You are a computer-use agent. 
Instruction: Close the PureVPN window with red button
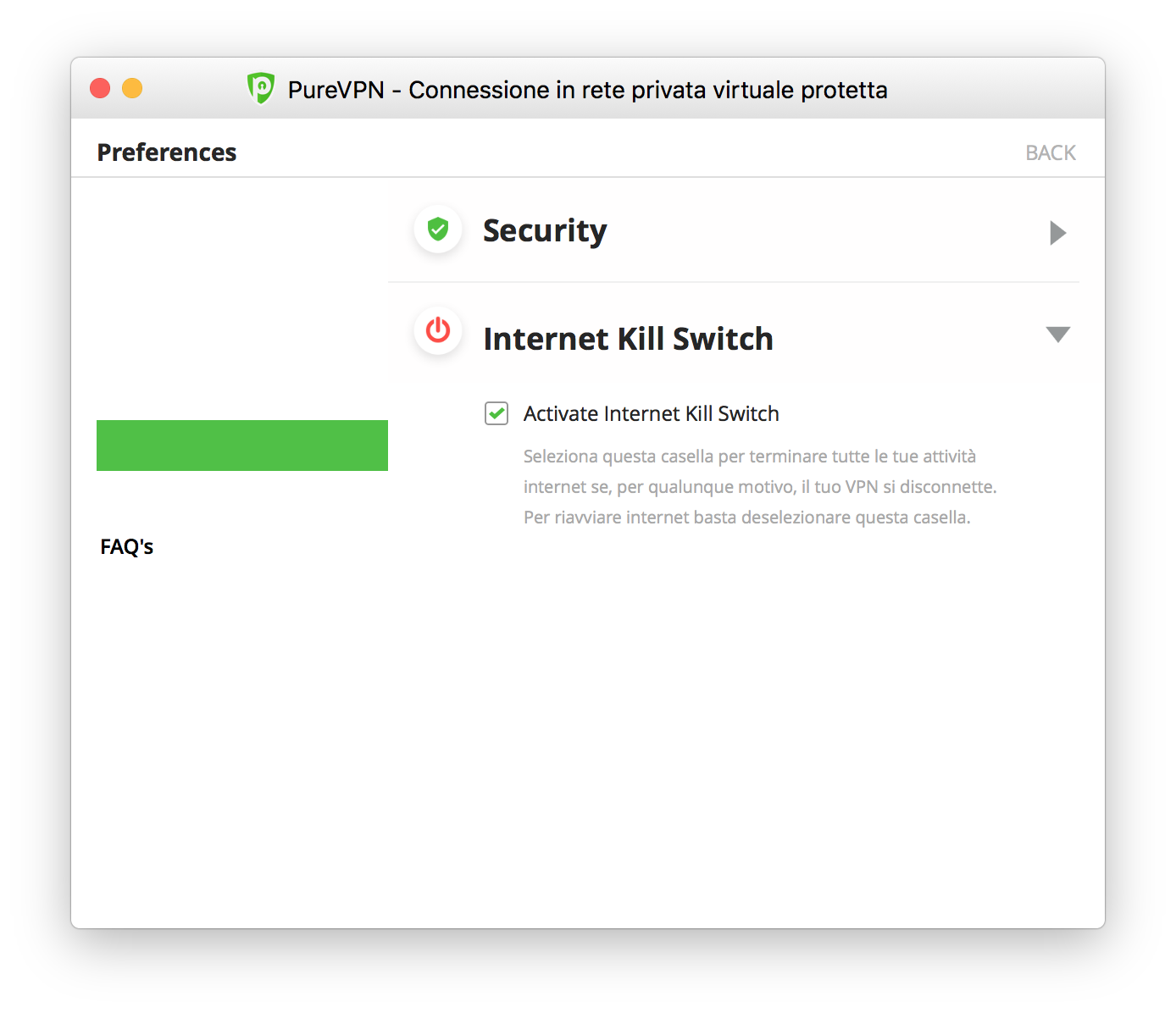pos(100,88)
